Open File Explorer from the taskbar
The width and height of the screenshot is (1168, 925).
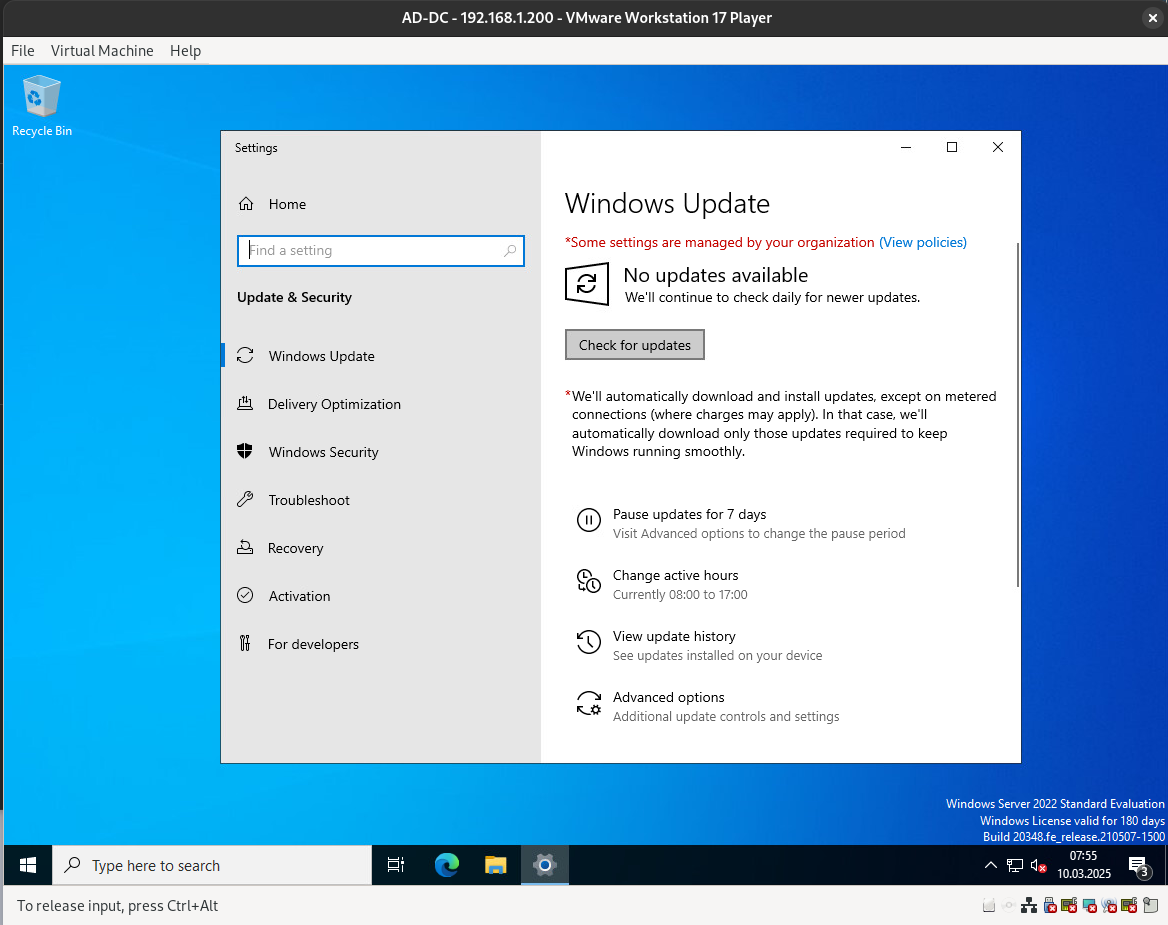coord(496,865)
